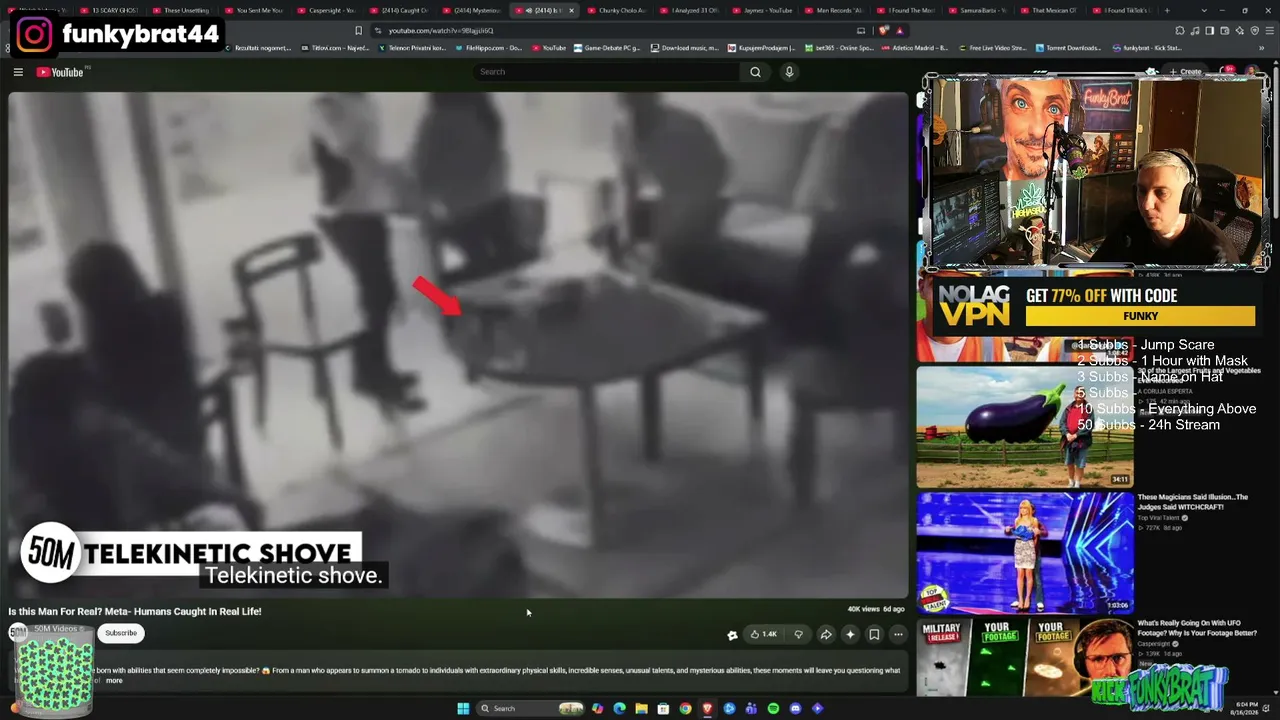Image resolution: width=1280 pixels, height=720 pixels.
Task: Click the browser address bar URL
Action: (441, 31)
